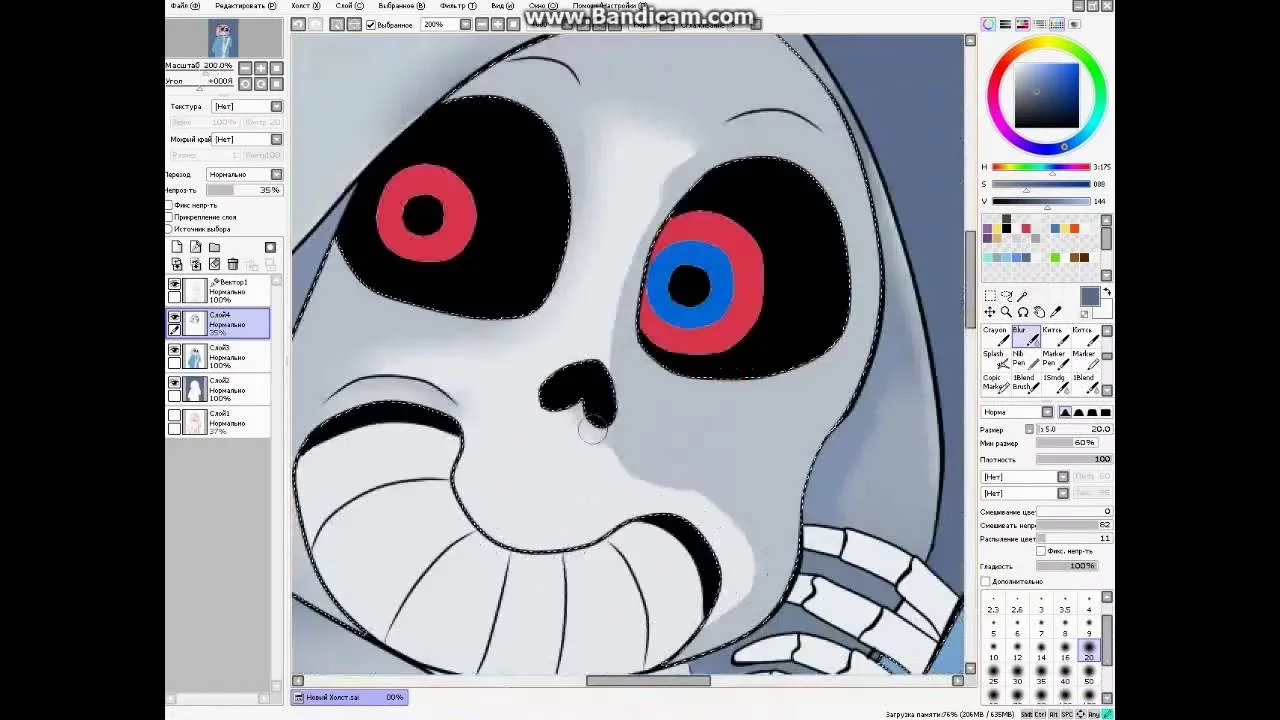Hide the Слой3 layer

coord(175,350)
